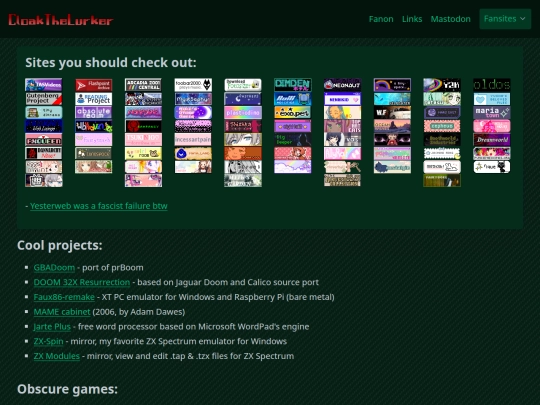The image size is (540, 405).
Task: Visit the plasticdino rainbow badge
Action: tap(243, 112)
